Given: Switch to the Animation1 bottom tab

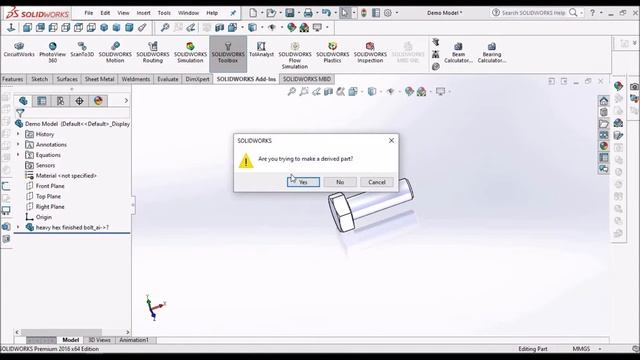Looking at the screenshot, I should [x=134, y=340].
